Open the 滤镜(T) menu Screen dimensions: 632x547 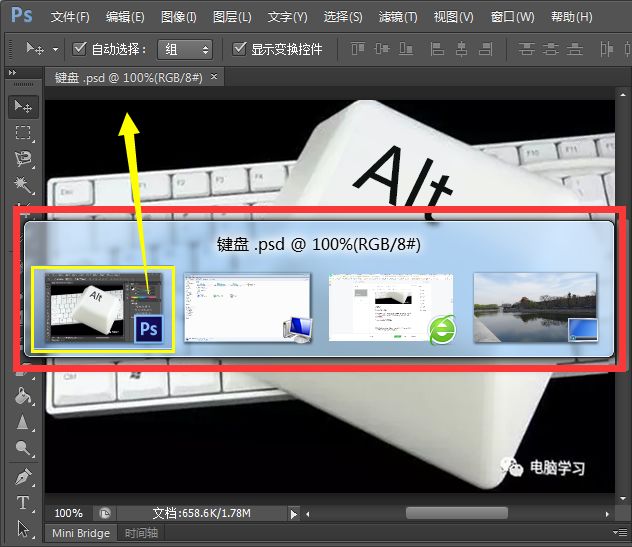click(398, 17)
